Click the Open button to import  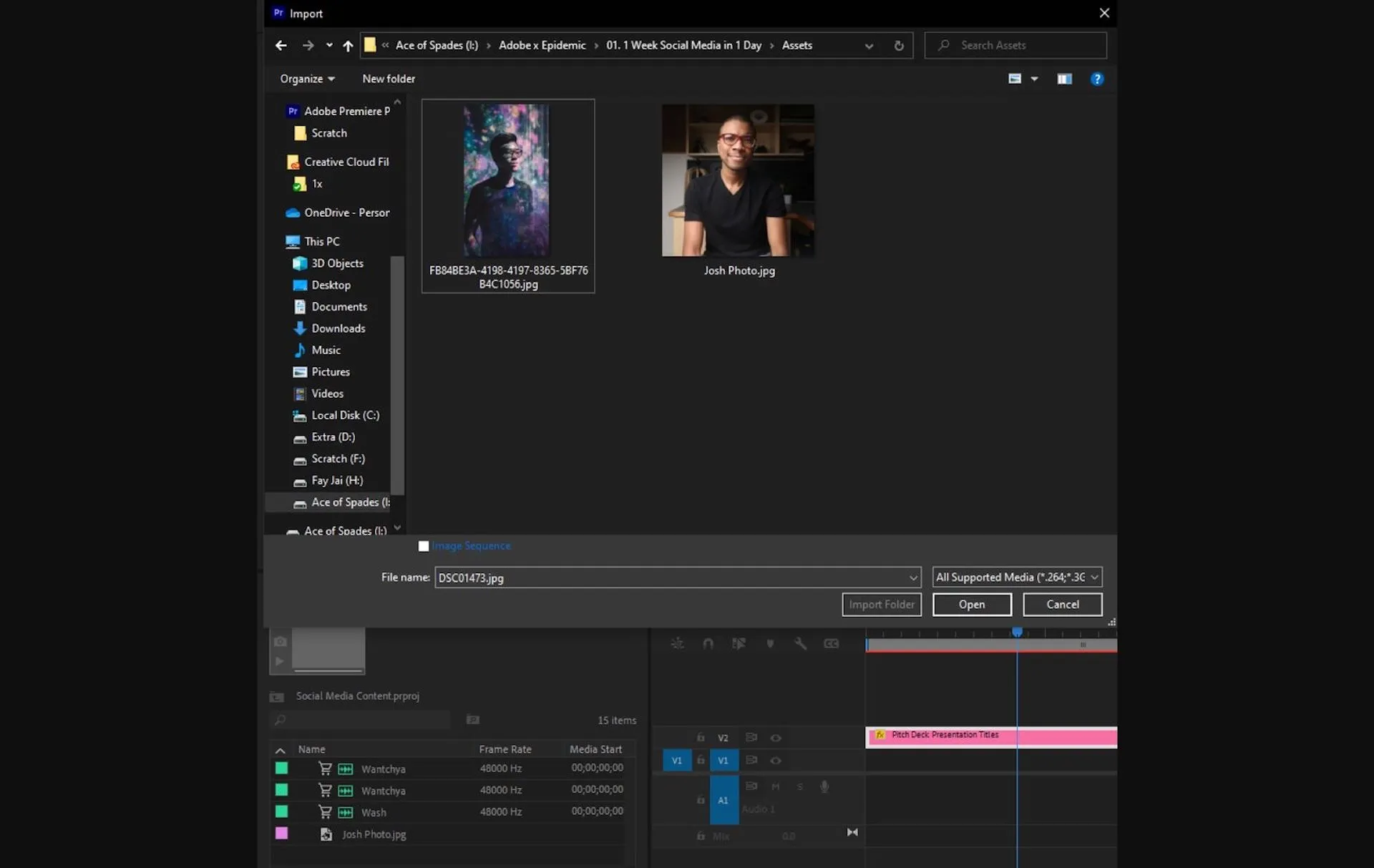pos(971,603)
